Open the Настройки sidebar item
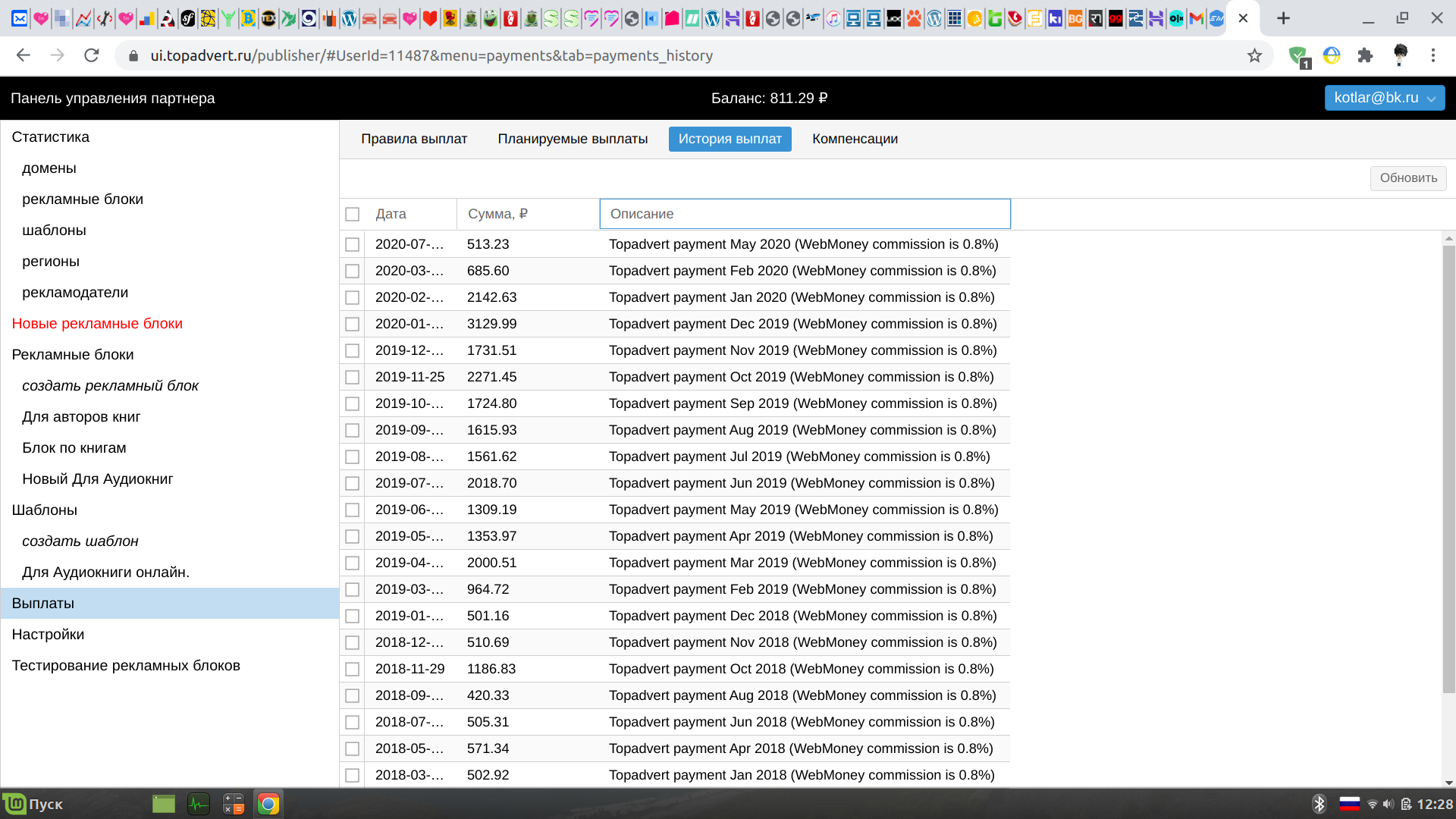Viewport: 1456px width, 819px height. [48, 634]
